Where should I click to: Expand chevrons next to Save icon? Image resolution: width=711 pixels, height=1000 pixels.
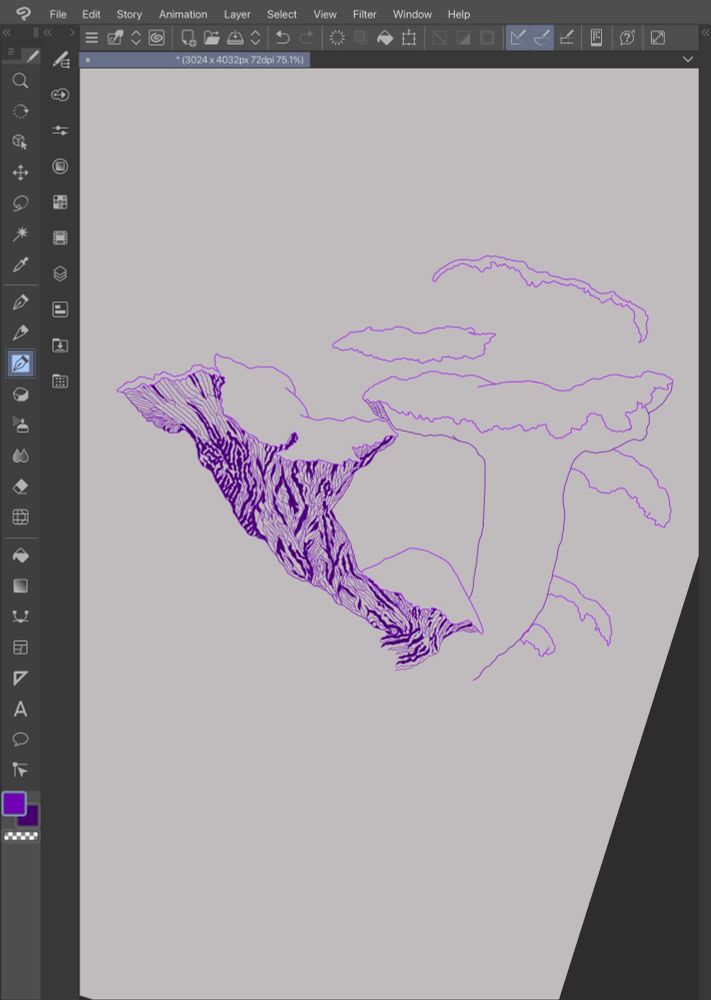[x=256, y=38]
